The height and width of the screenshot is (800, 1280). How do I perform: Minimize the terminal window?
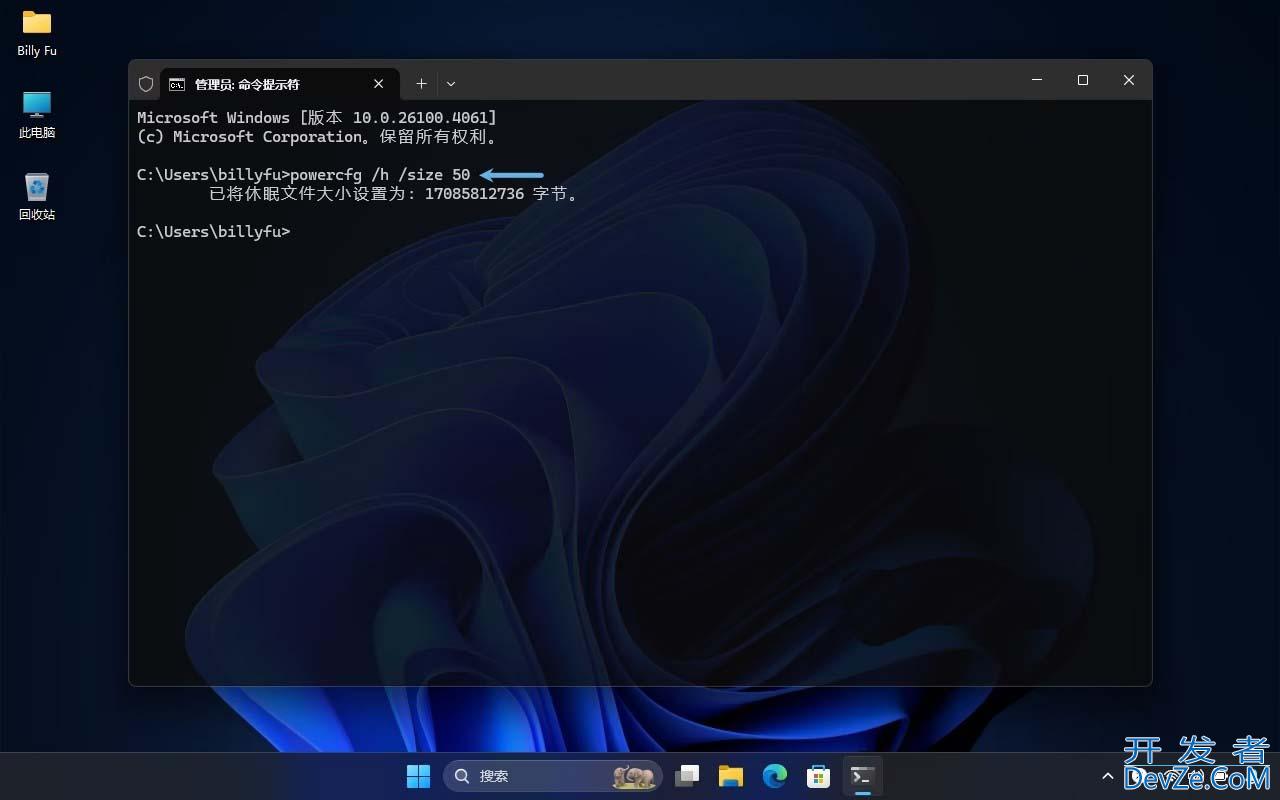tap(1037, 80)
